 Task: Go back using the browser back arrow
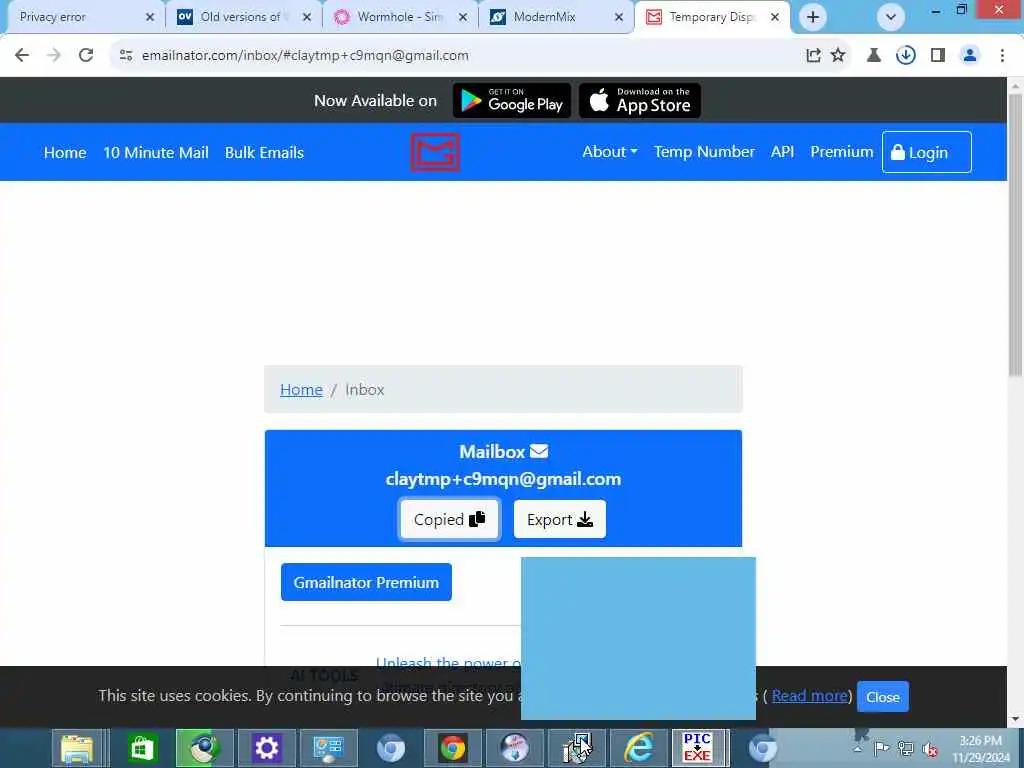(x=22, y=56)
